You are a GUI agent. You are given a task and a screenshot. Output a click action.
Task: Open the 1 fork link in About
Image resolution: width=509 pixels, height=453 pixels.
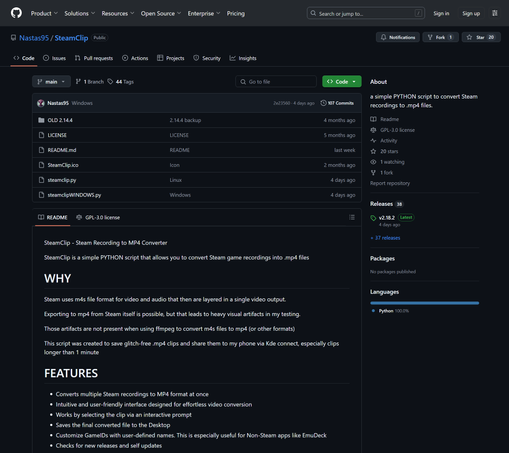pos(382,173)
